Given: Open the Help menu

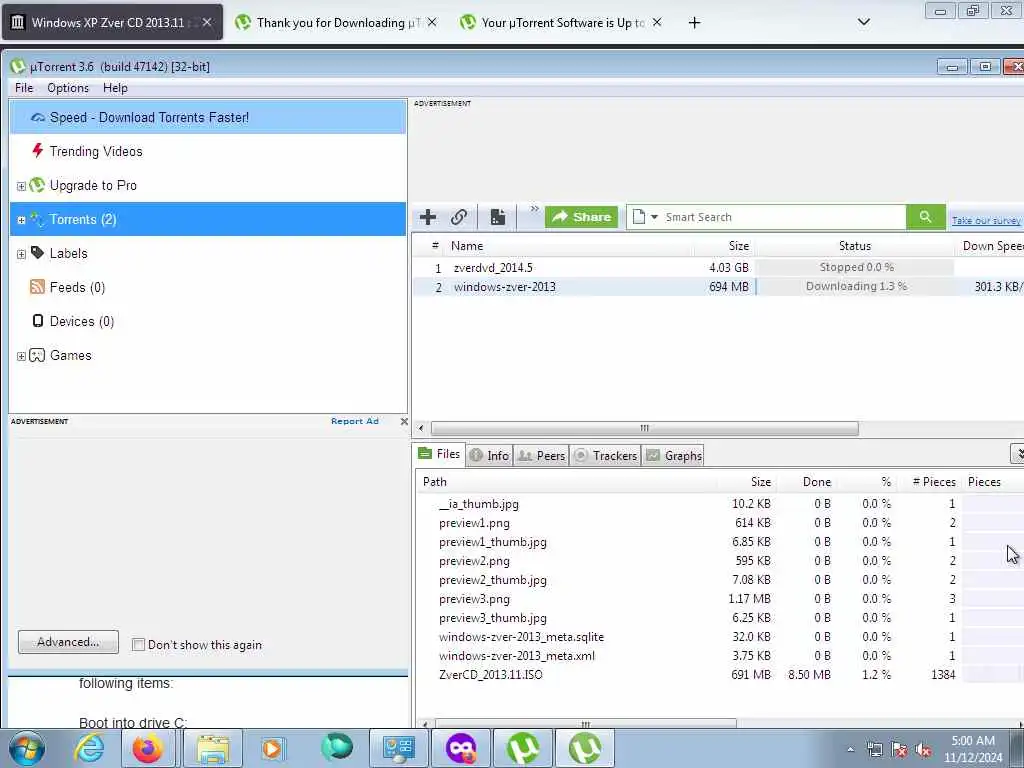Looking at the screenshot, I should (x=115, y=88).
